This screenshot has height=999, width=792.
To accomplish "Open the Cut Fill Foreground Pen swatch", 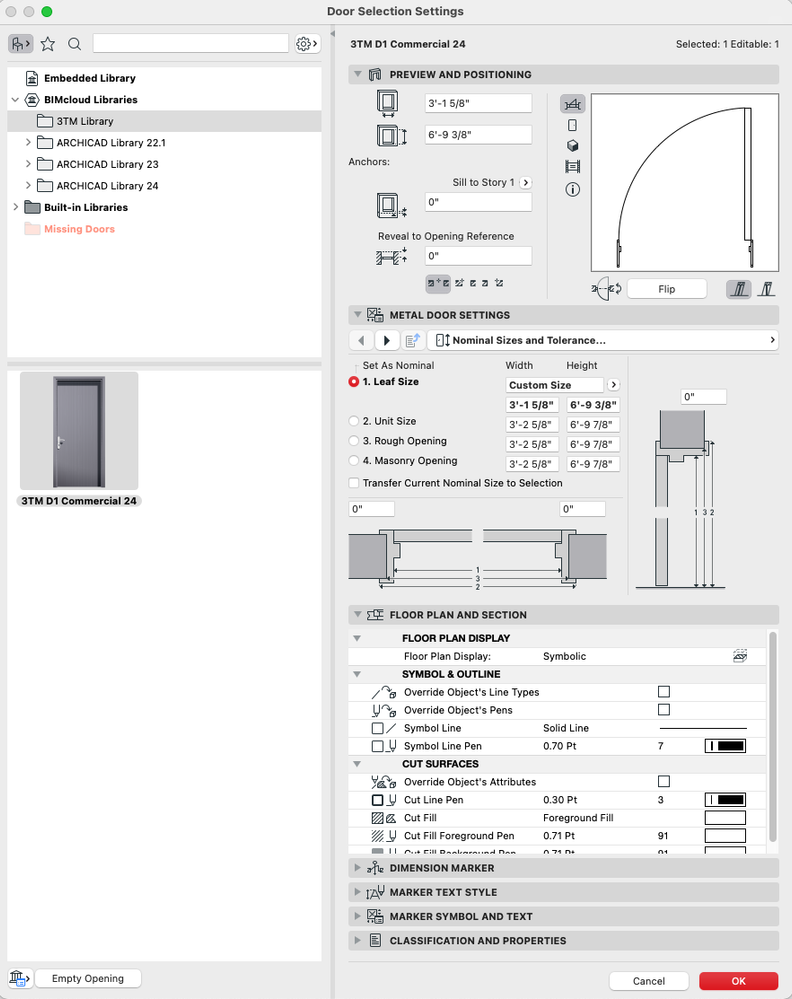I will click(725, 836).
